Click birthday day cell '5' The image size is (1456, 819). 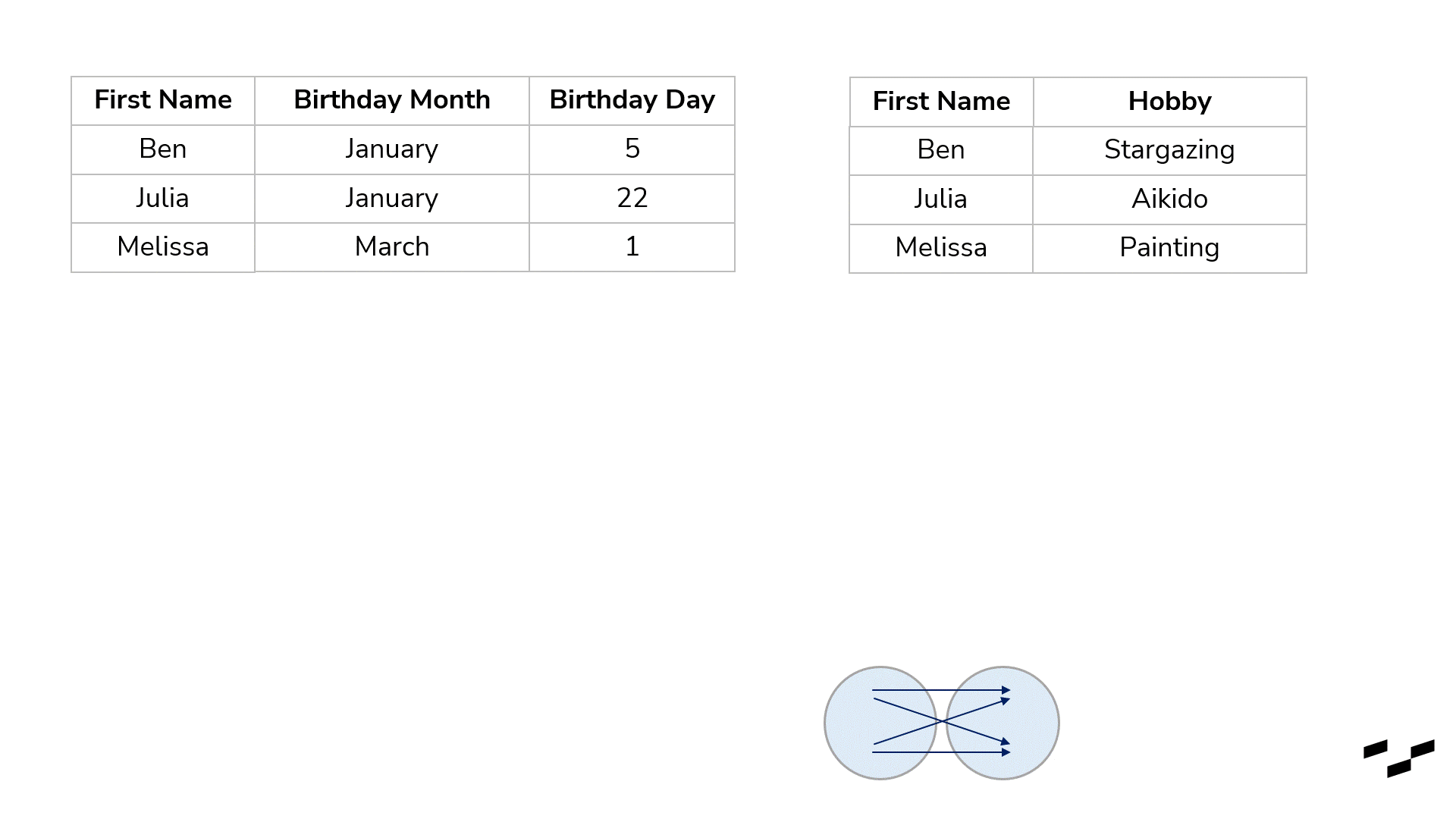click(x=632, y=149)
